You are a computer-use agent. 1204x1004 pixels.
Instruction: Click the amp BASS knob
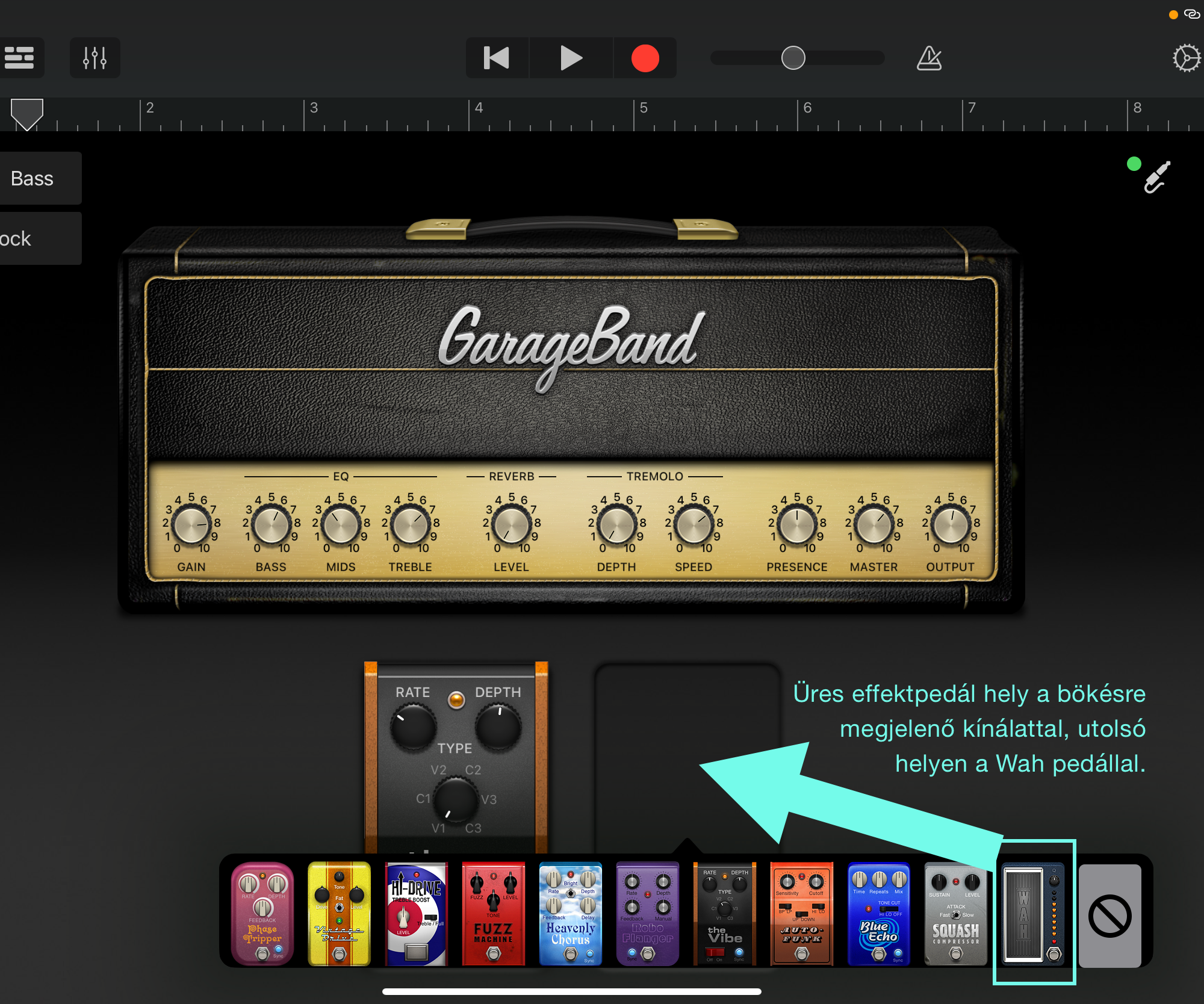click(x=271, y=525)
